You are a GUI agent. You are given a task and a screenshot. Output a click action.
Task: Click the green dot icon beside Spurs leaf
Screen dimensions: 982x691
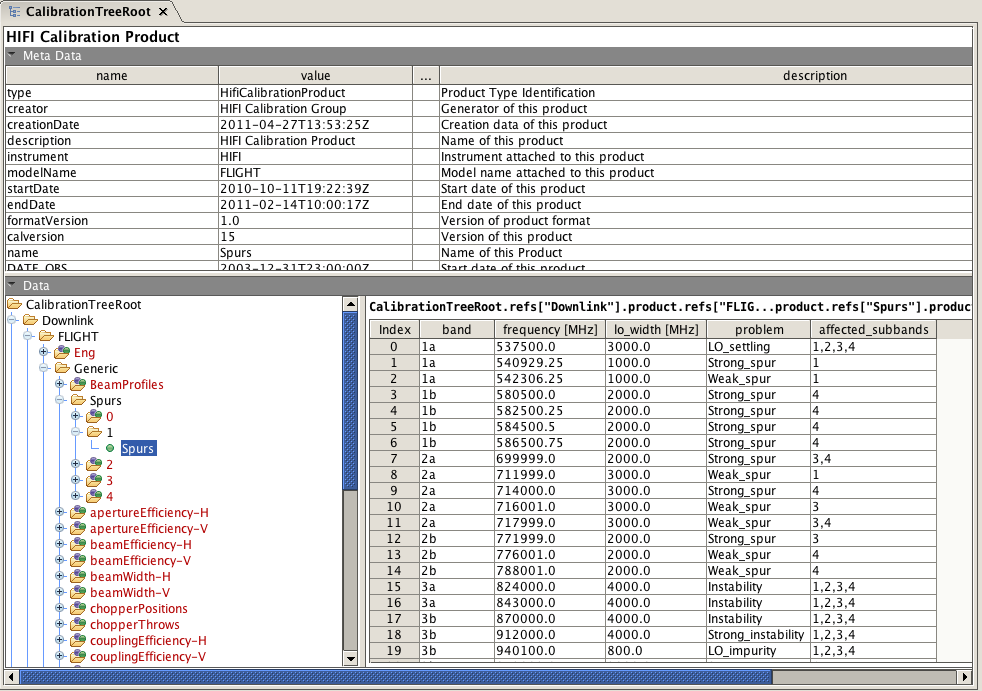[110, 448]
